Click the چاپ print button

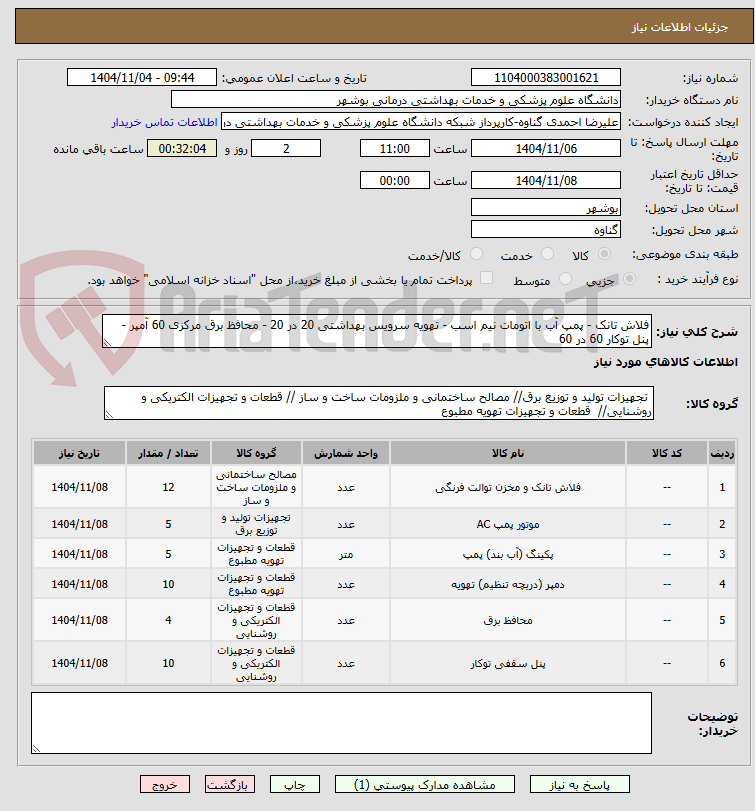(295, 784)
